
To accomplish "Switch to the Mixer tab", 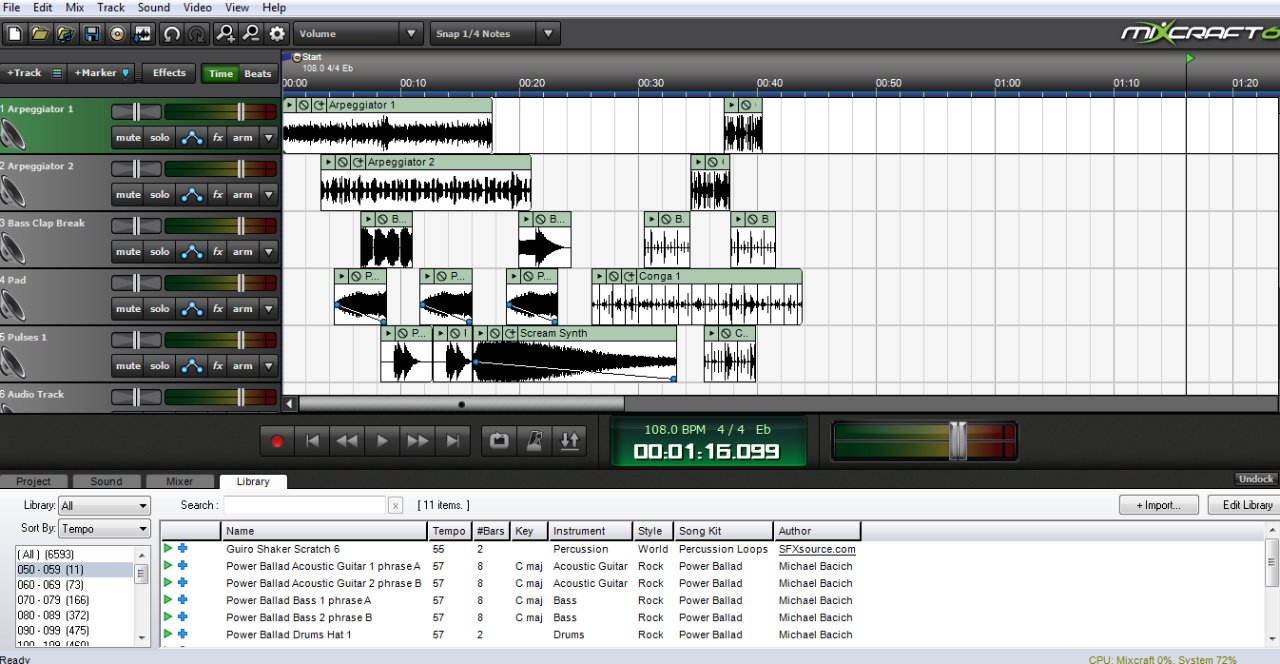I will pyautogui.click(x=180, y=481).
